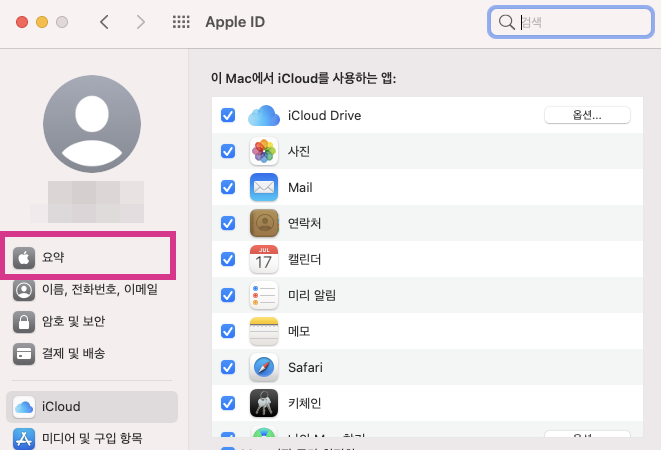Disable the Mail checkbox
The image size is (661, 450).
pos(228,187)
